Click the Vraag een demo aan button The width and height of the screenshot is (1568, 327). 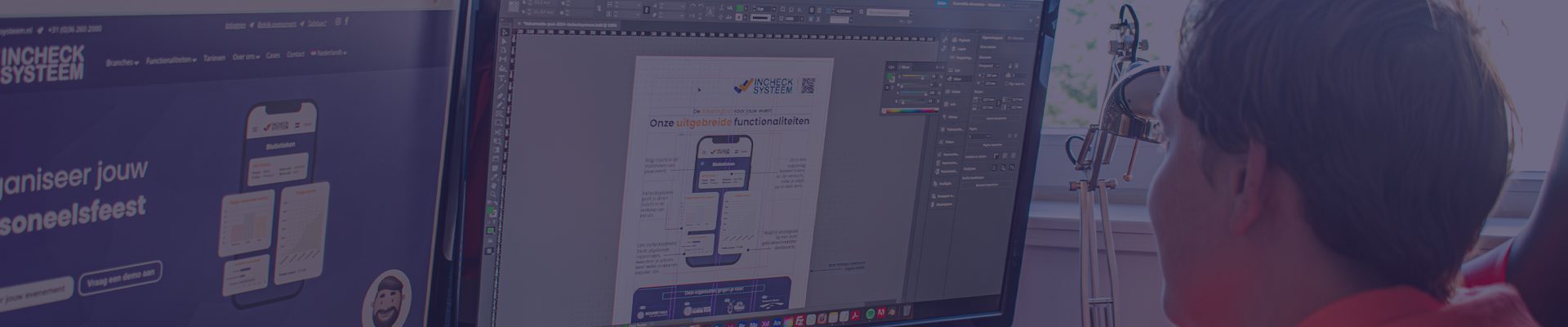(x=120, y=277)
